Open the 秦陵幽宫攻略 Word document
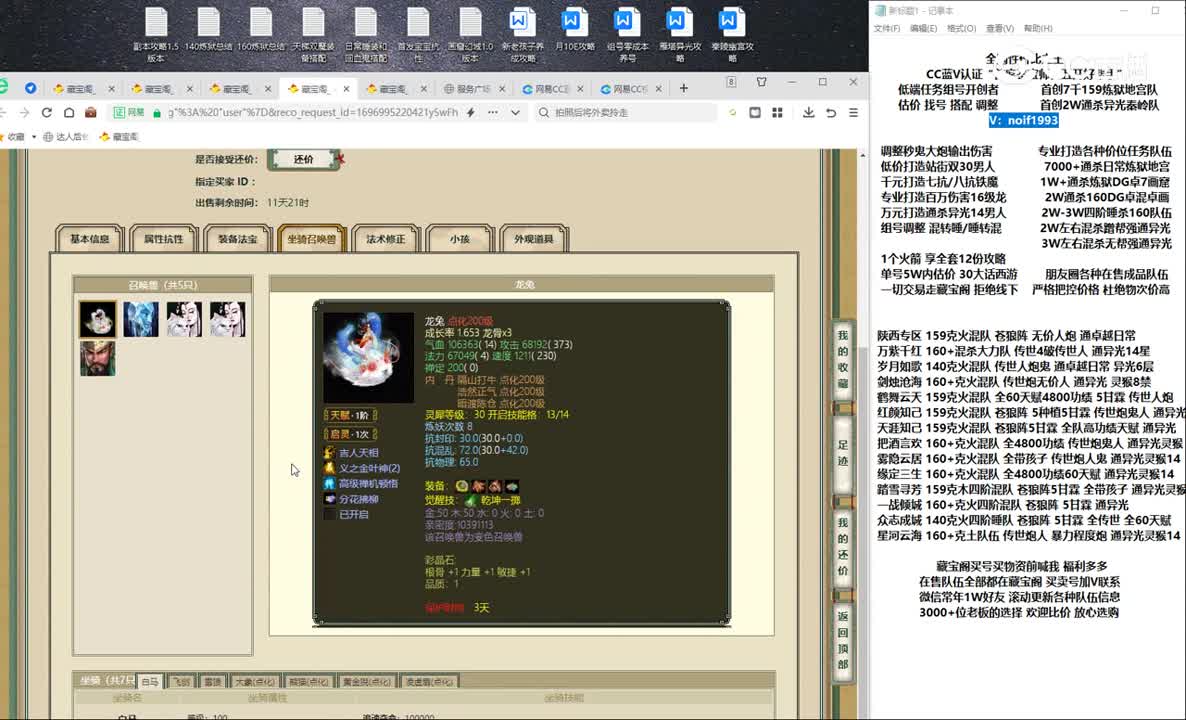This screenshot has height=720, width=1186. (x=731, y=35)
